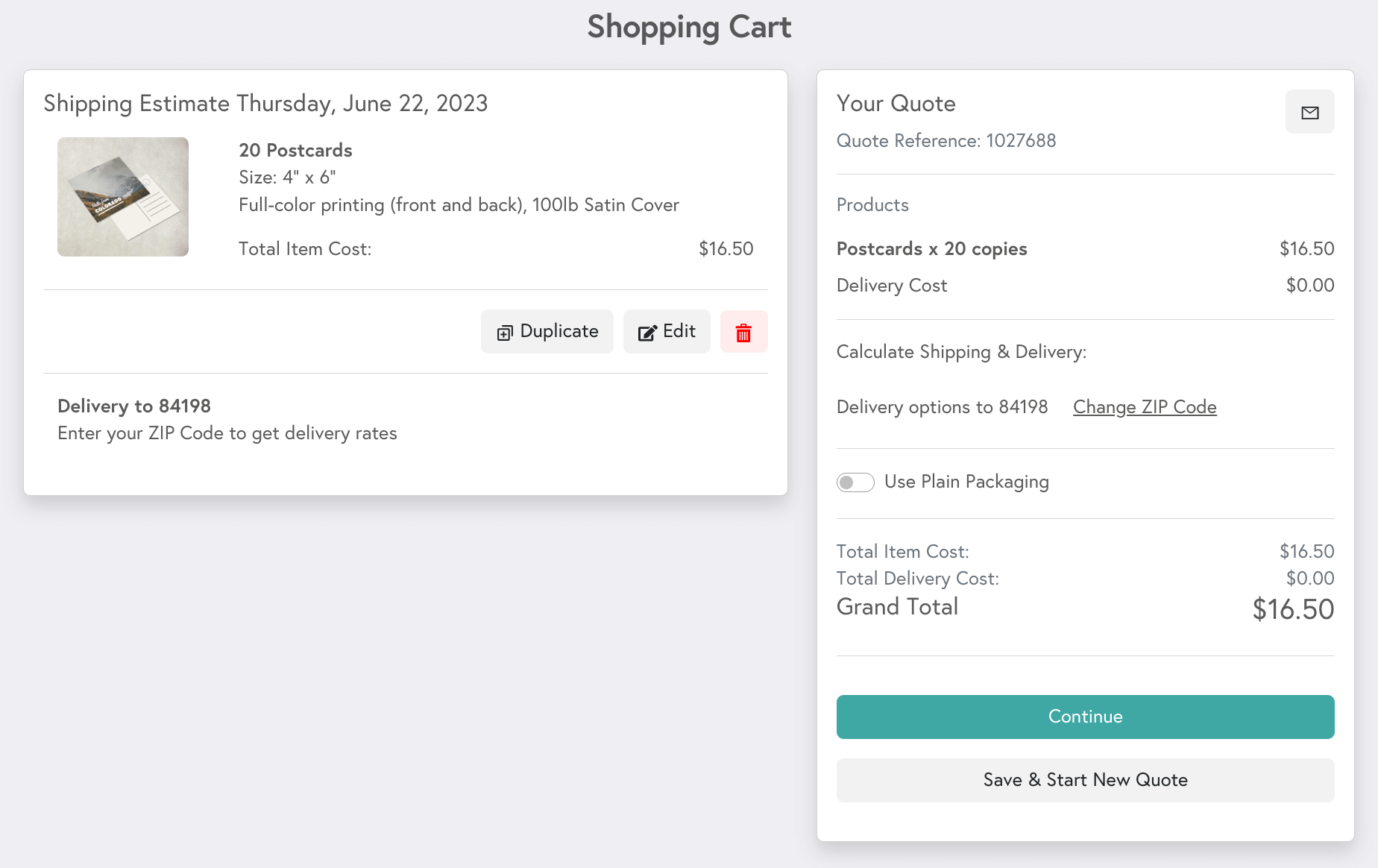The height and width of the screenshot is (868, 1378).
Task: Click the trash delete icon for the postcards
Action: (x=743, y=331)
